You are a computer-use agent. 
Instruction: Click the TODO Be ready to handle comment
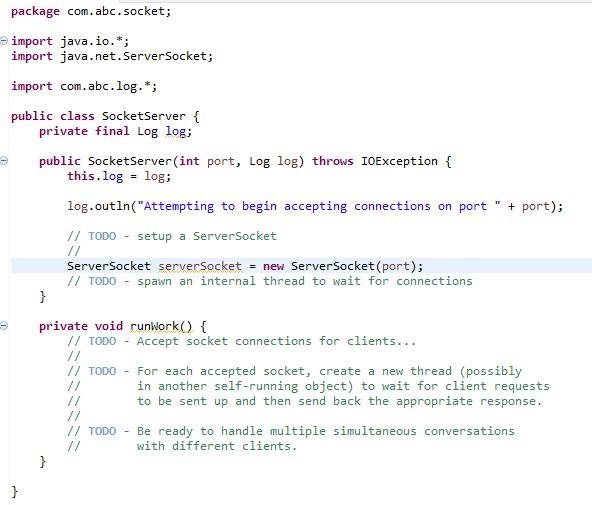tap(291, 431)
